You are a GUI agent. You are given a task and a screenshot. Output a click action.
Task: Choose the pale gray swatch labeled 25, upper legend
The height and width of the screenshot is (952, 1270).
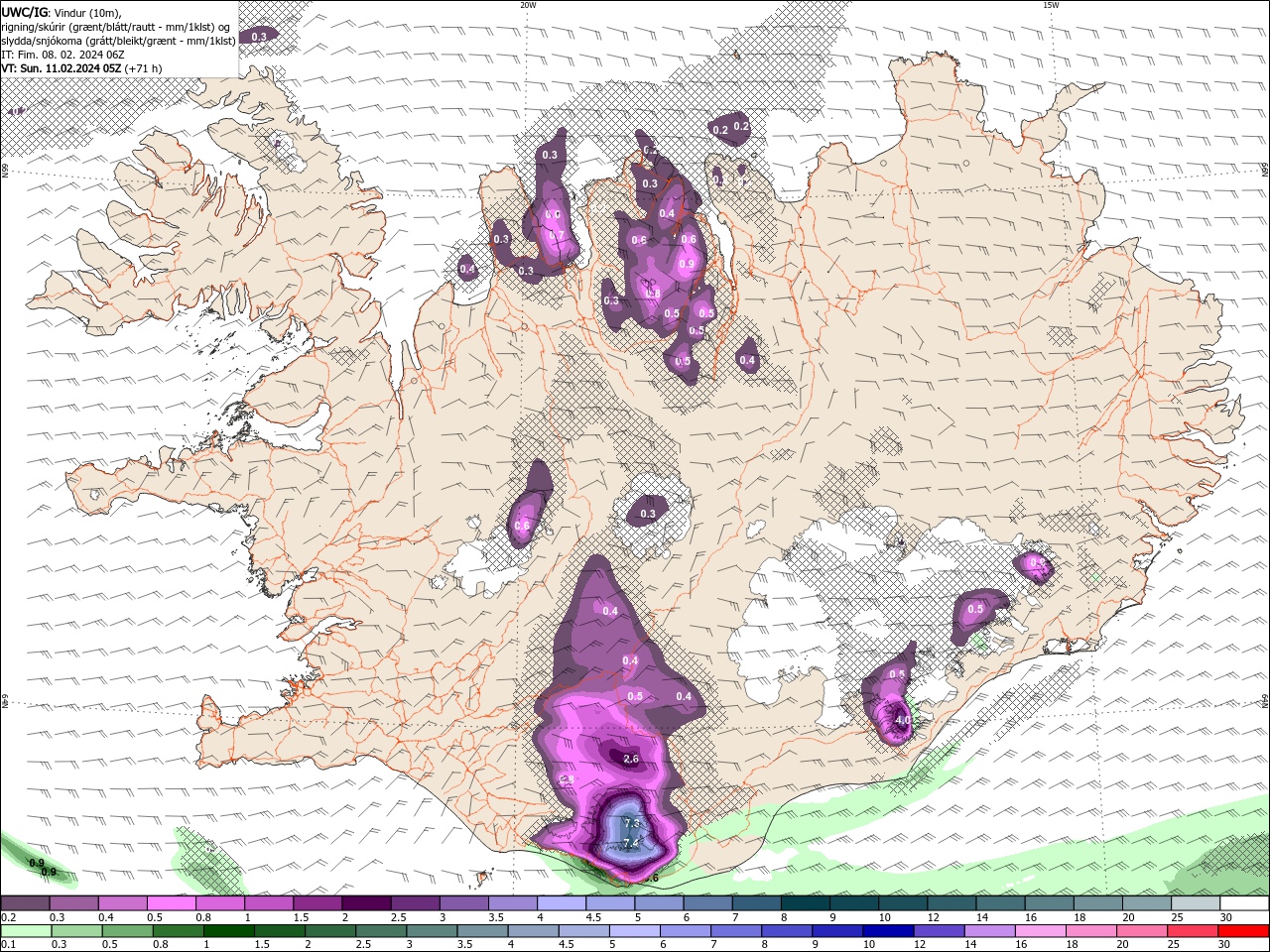click(x=1196, y=902)
